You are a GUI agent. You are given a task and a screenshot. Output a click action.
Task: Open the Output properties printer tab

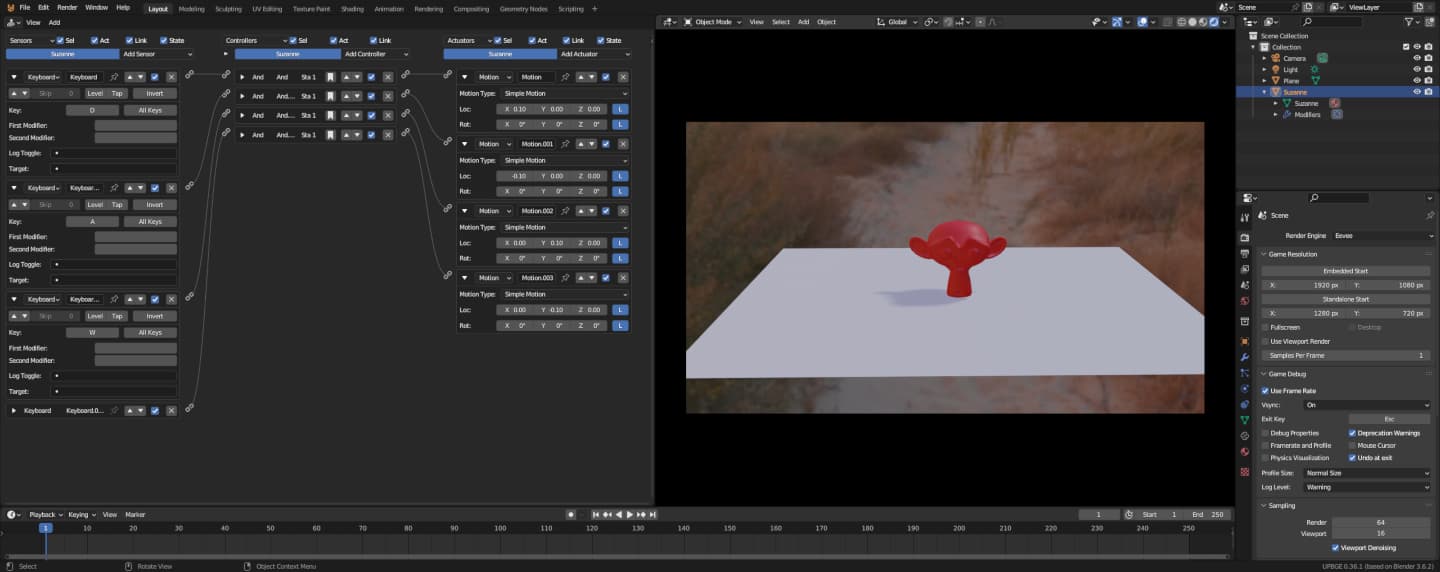pyautogui.click(x=1245, y=253)
